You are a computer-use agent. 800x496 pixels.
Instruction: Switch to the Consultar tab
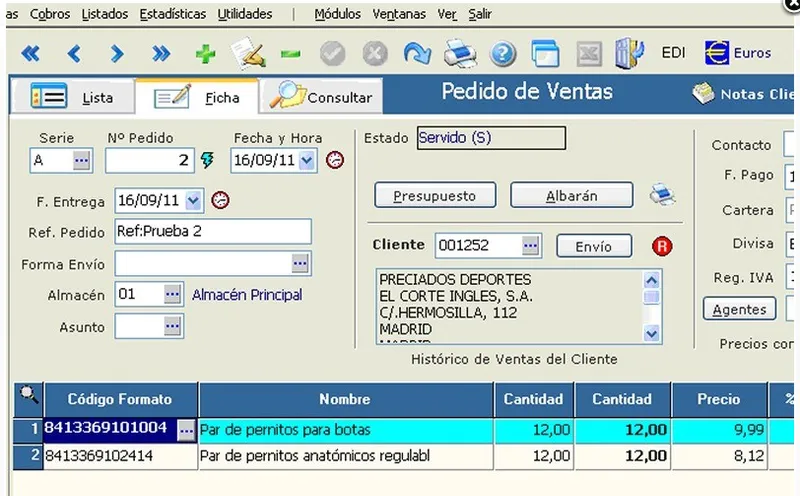click(321, 96)
